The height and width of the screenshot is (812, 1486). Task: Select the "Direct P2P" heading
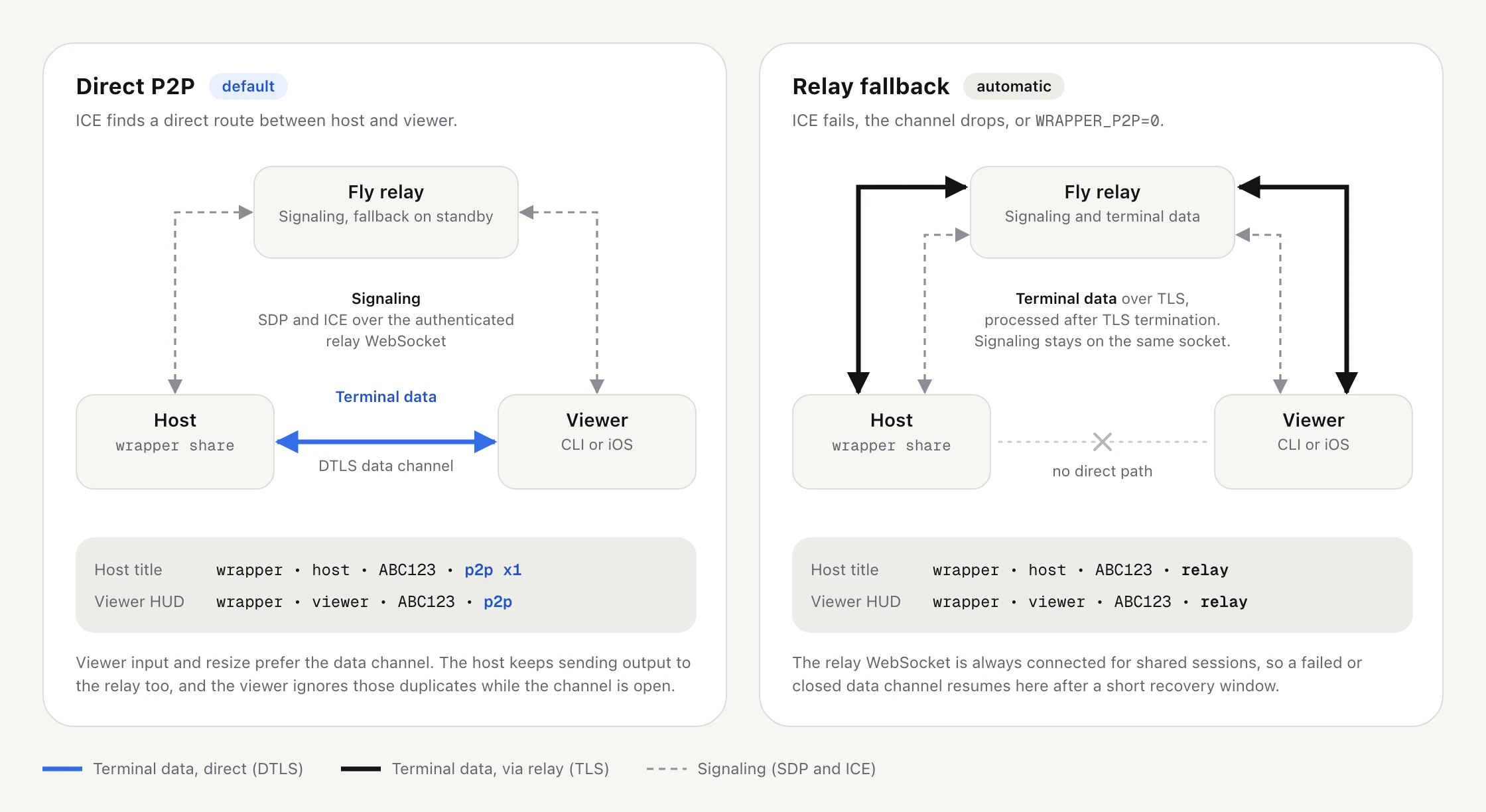(x=135, y=86)
